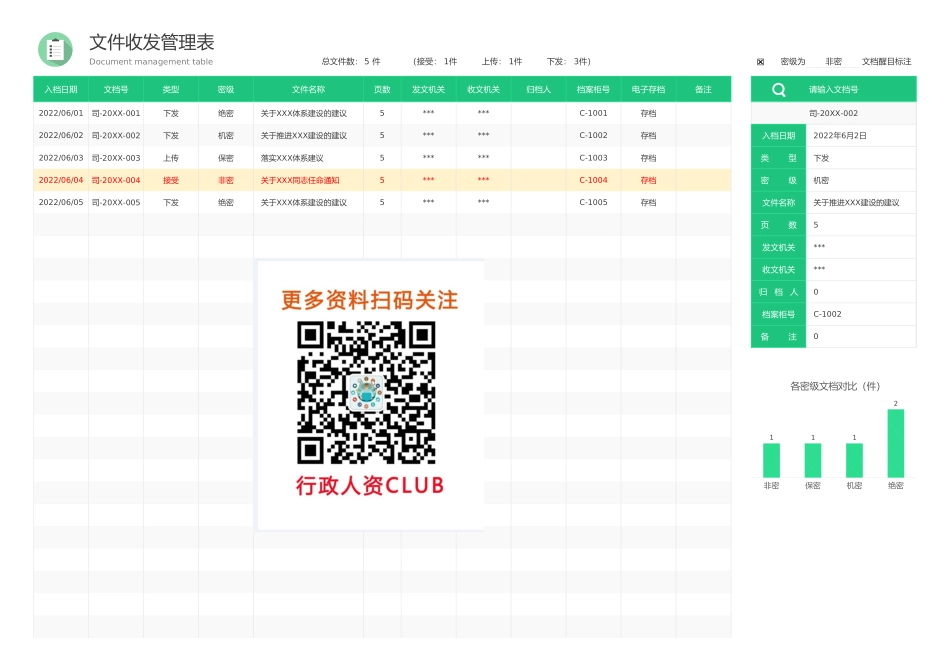Viewport: 950px width, 672px height.
Task: Click the 文档醒目标注 annotation label
Action: (888, 61)
